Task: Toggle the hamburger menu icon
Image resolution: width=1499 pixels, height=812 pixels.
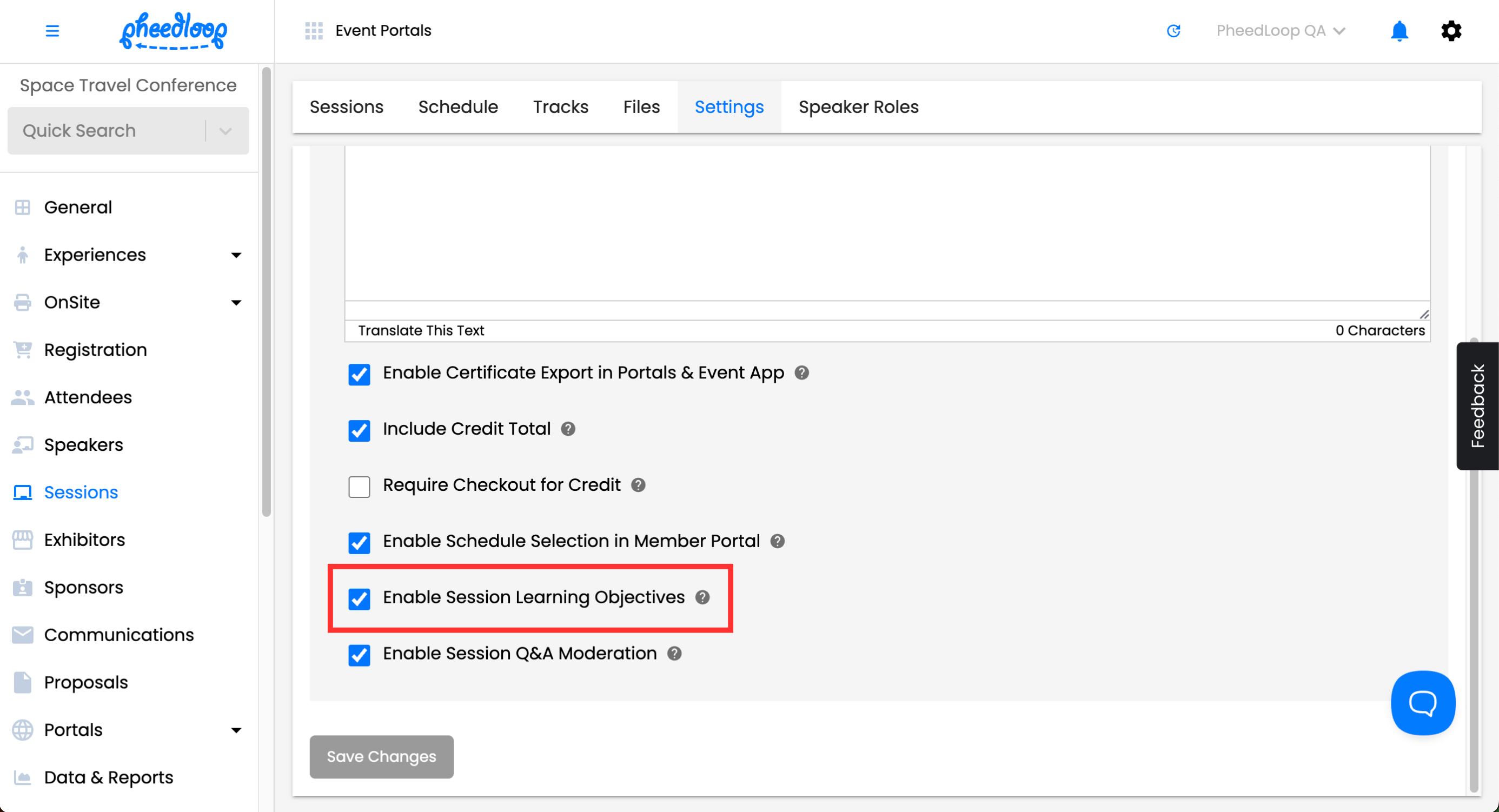Action: [x=52, y=31]
